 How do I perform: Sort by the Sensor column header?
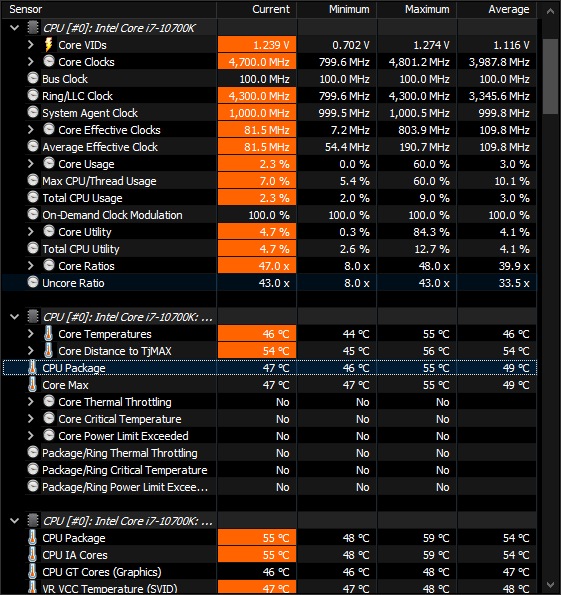click(x=109, y=9)
